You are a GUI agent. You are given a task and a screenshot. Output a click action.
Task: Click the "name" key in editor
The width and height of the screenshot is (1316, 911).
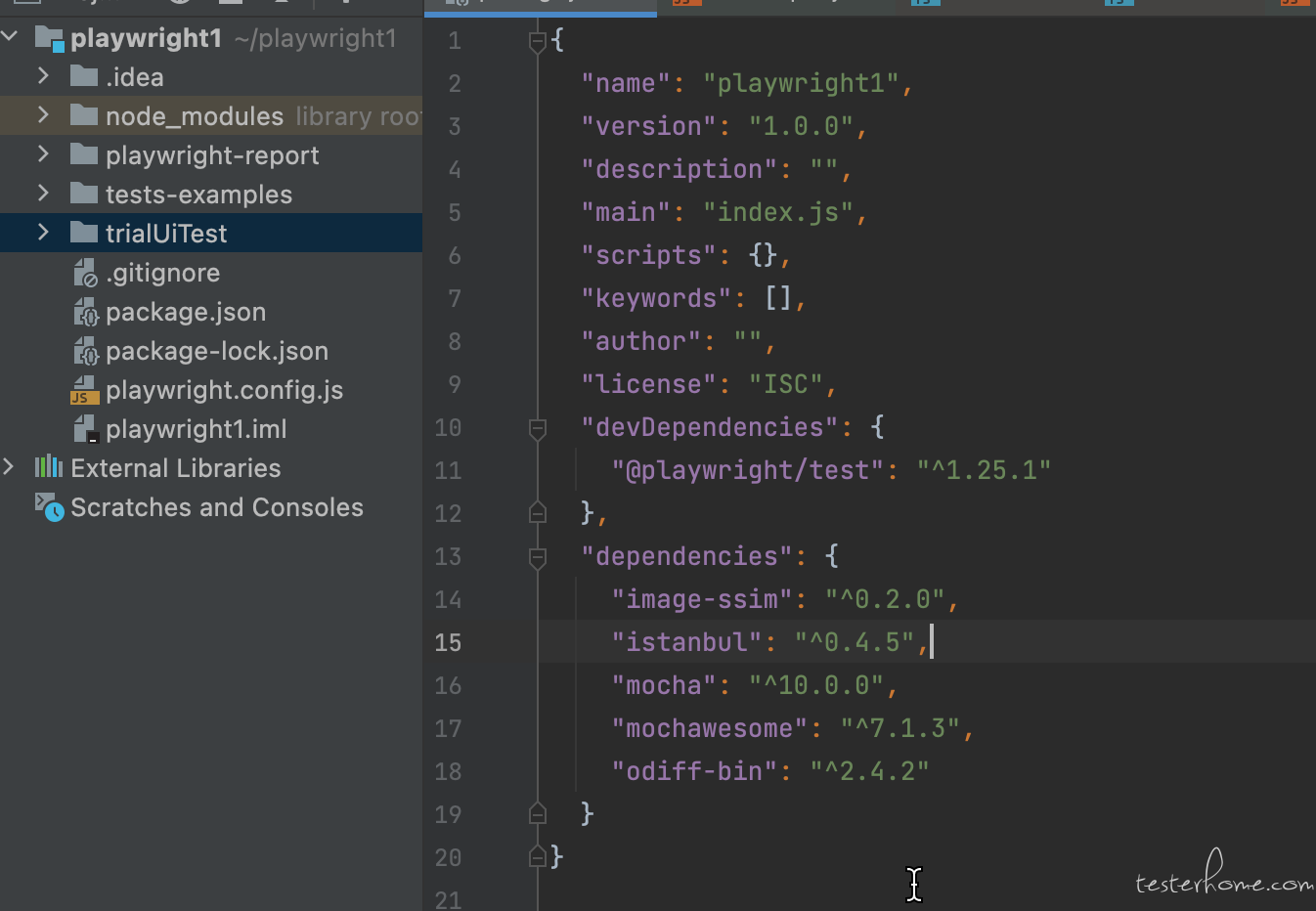[x=626, y=83]
